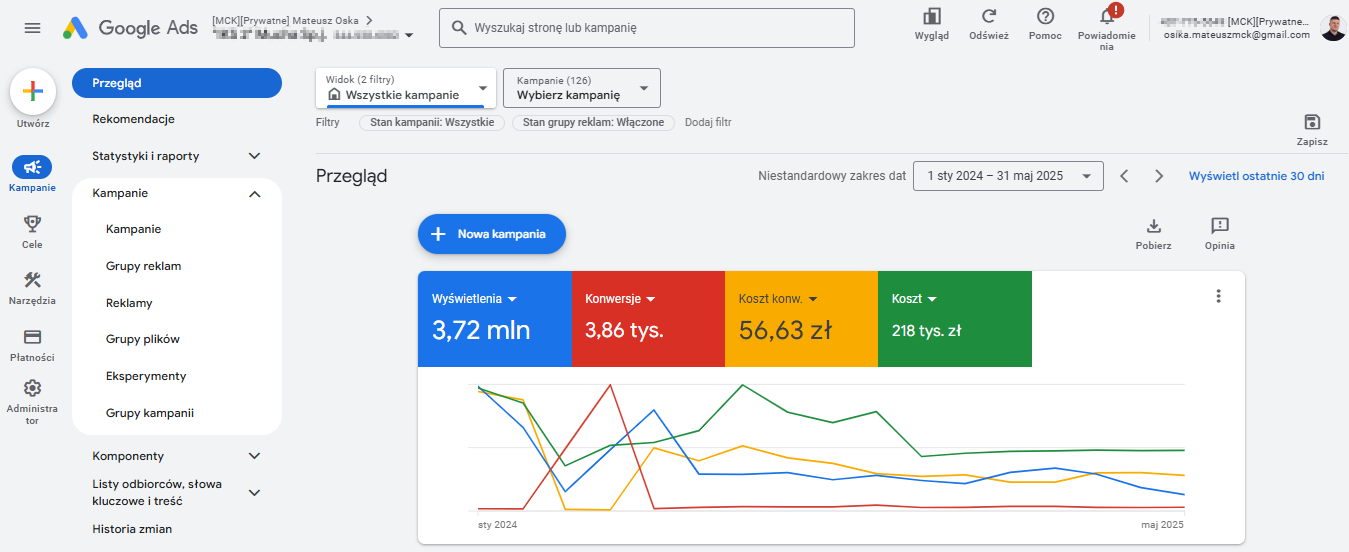Click the Utwórz plus button
Image resolution: width=1349 pixels, height=552 pixels.
33,92
